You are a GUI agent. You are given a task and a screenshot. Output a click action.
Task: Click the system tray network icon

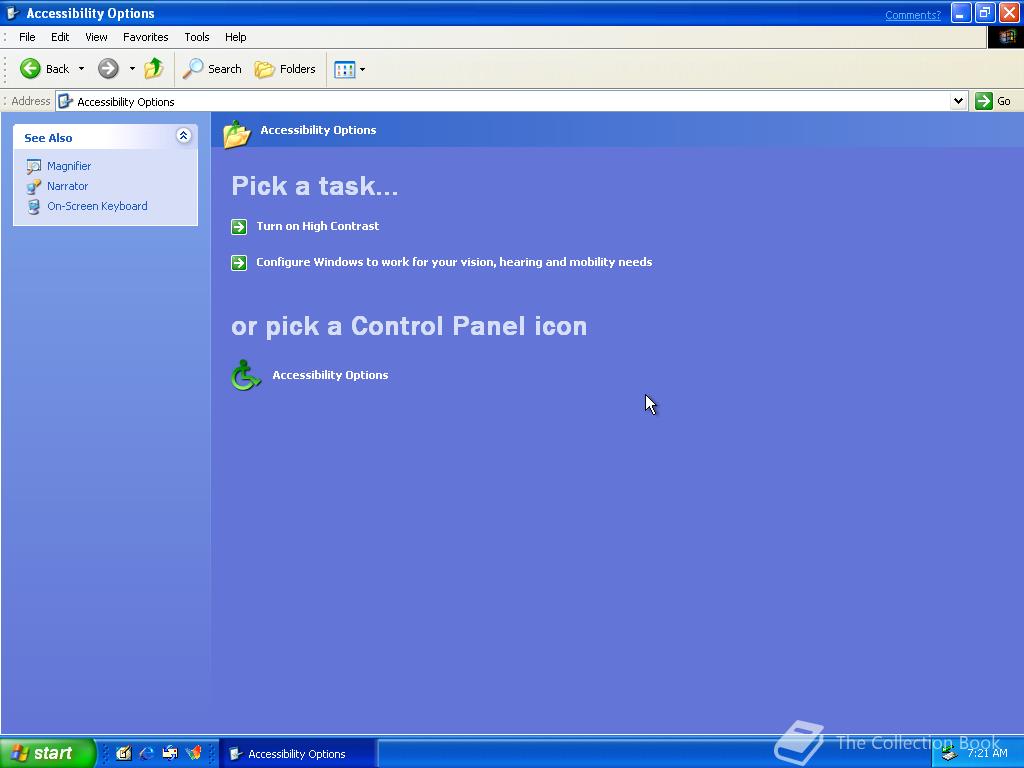point(950,754)
